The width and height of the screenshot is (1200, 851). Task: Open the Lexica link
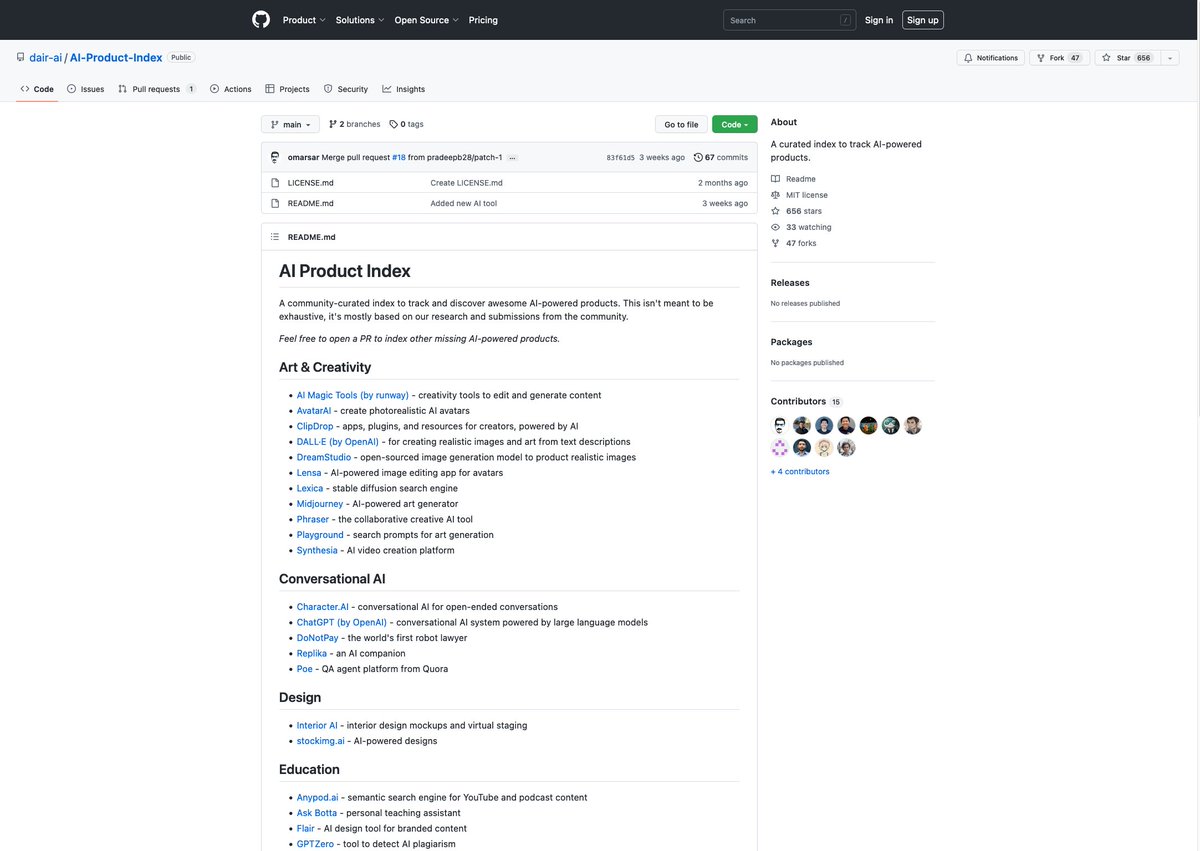click(310, 489)
